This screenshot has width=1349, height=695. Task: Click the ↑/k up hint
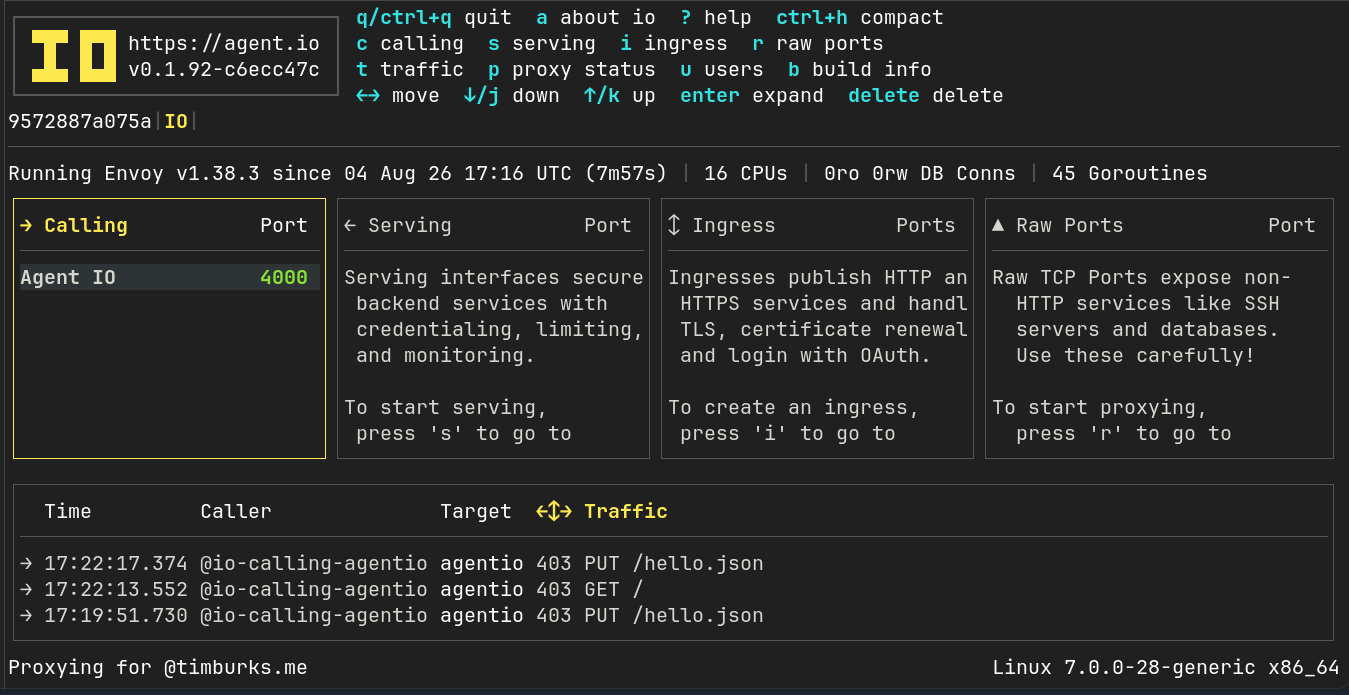(x=620, y=96)
